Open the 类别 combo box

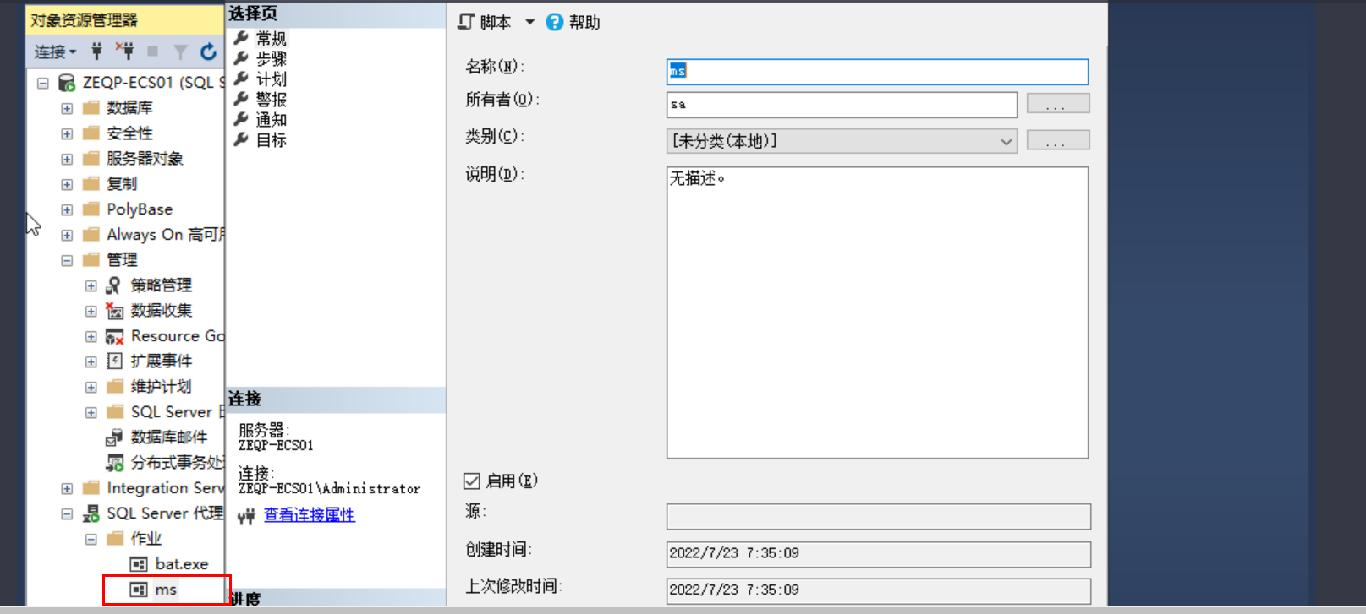[x=842, y=141]
